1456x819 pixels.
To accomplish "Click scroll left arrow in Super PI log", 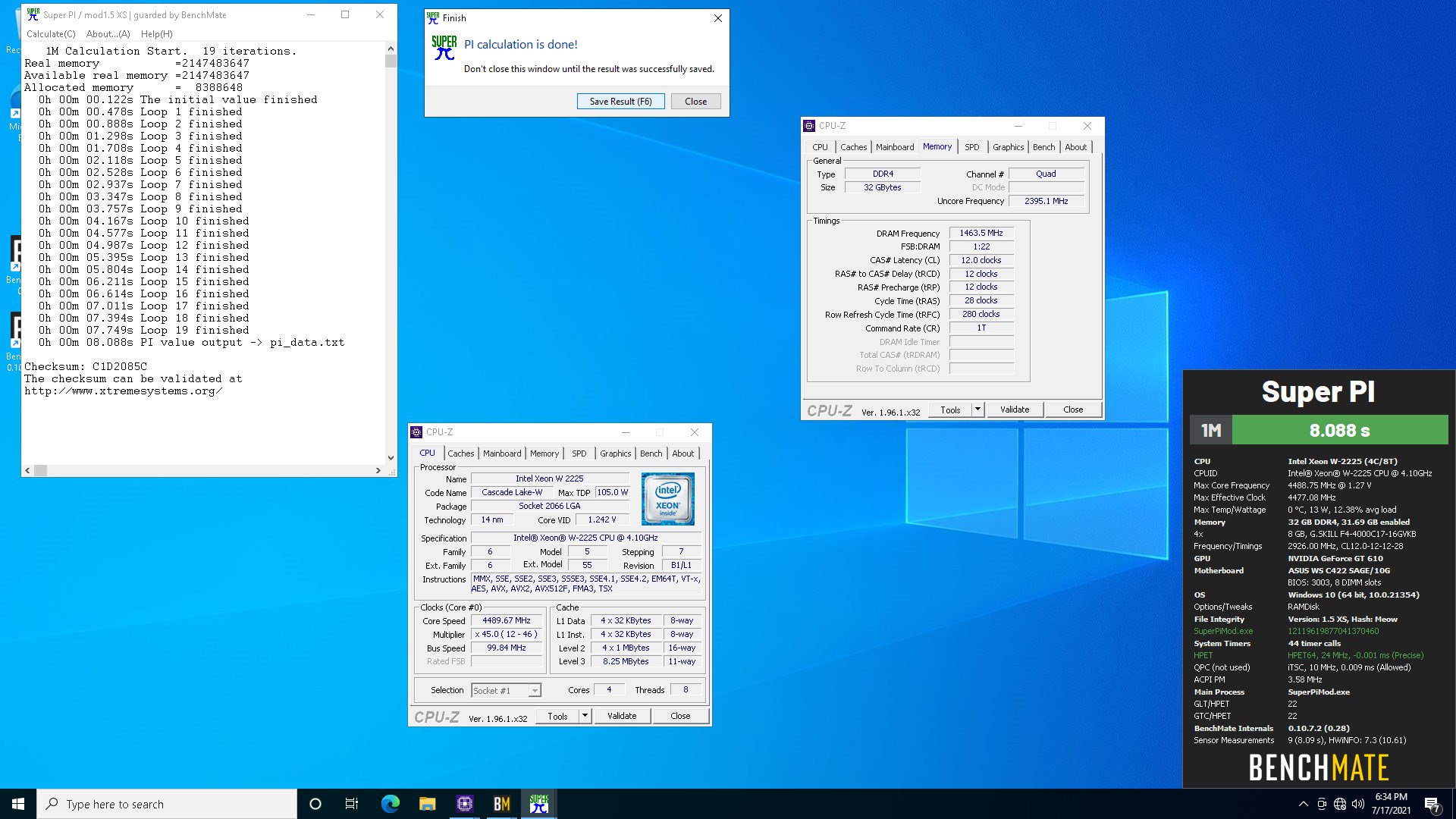I will 28,471.
